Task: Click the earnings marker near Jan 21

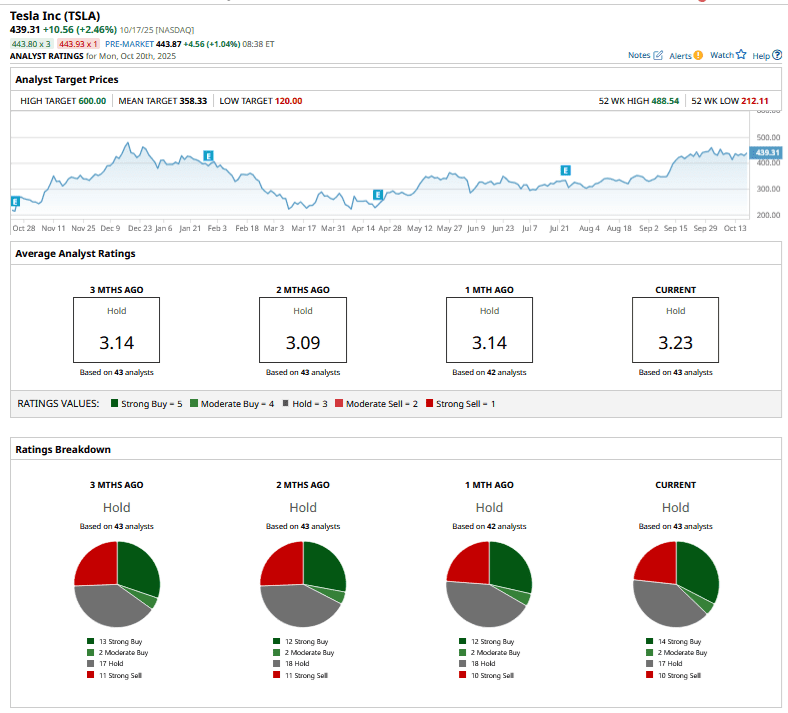Action: click(208, 156)
